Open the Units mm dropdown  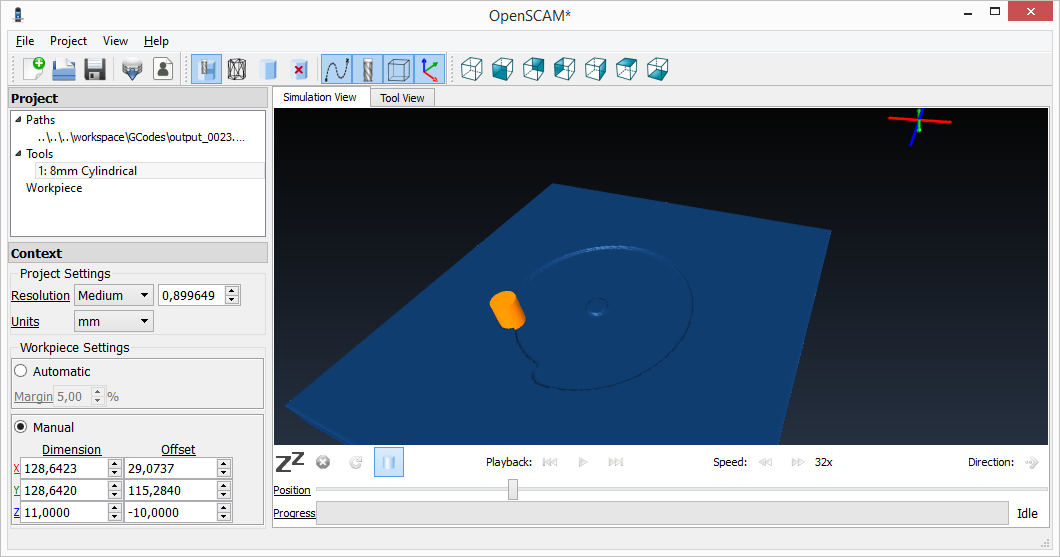114,322
